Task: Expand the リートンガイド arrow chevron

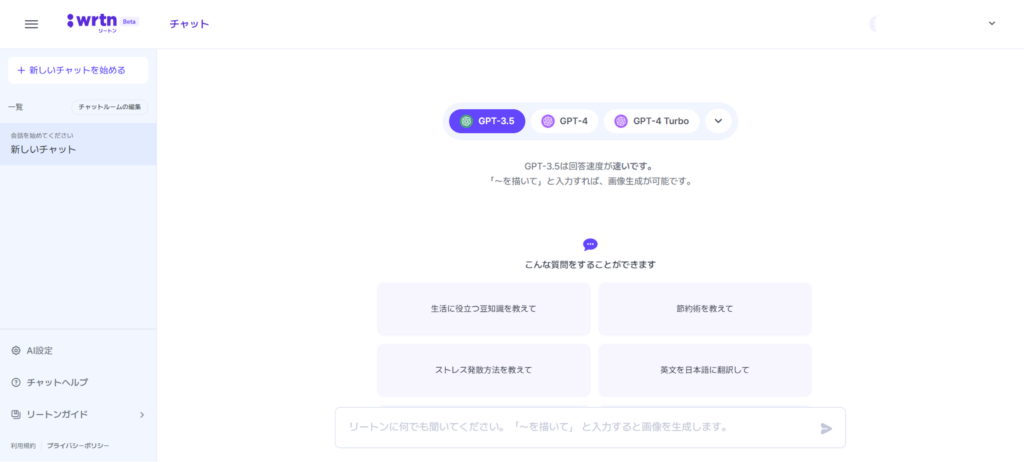Action: point(142,414)
